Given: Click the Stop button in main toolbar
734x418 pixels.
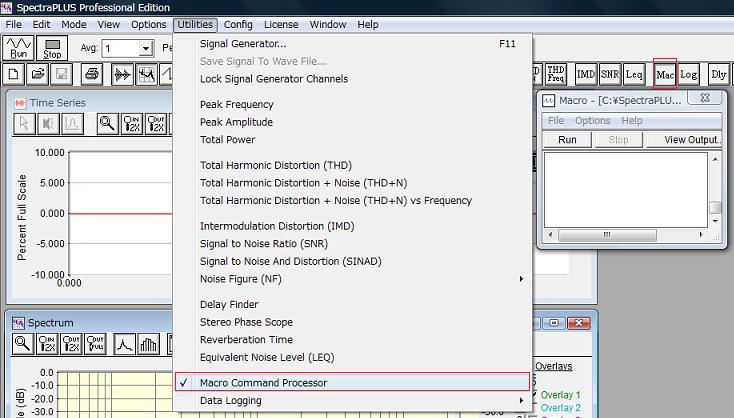Looking at the screenshot, I should pos(52,48).
